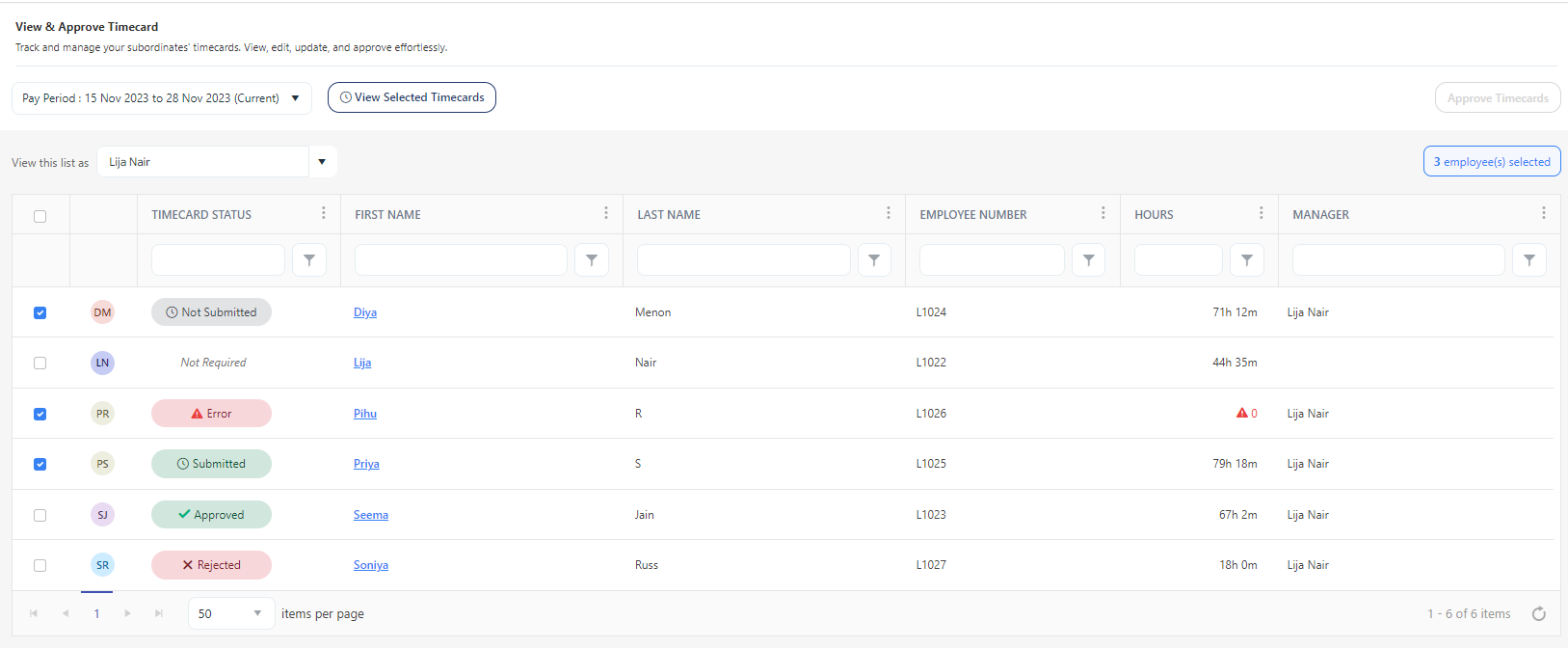The width and height of the screenshot is (1568, 648).
Task: Expand the View this list as dropdown
Action: pos(322,162)
